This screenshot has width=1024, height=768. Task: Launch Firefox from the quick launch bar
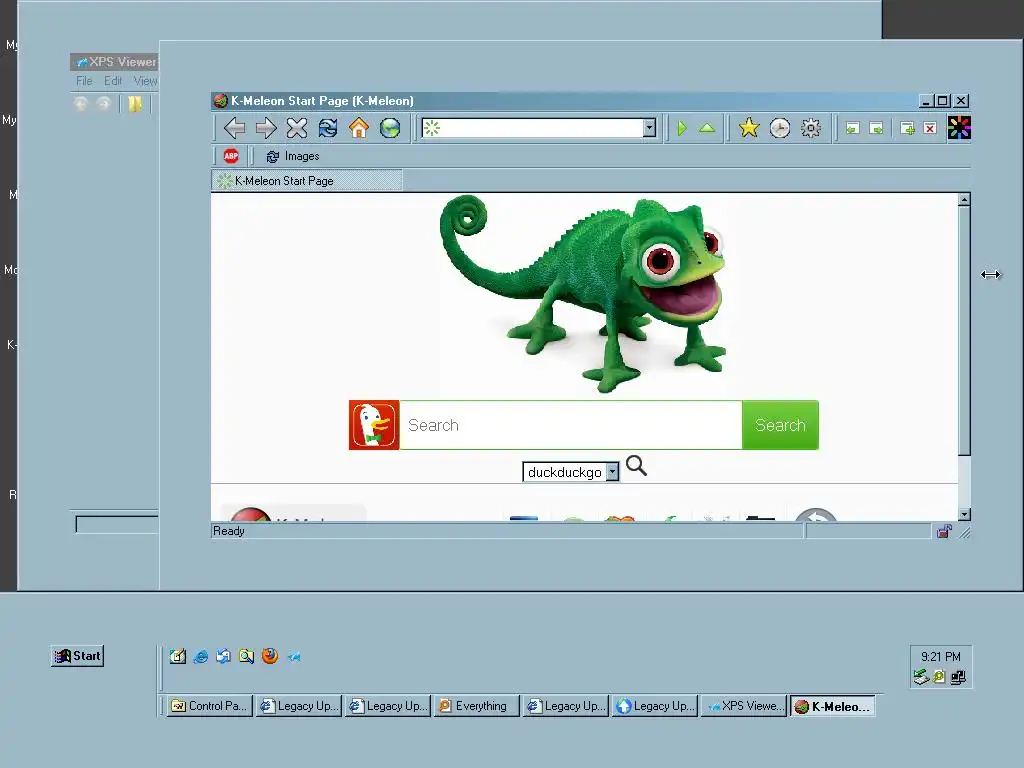270,656
